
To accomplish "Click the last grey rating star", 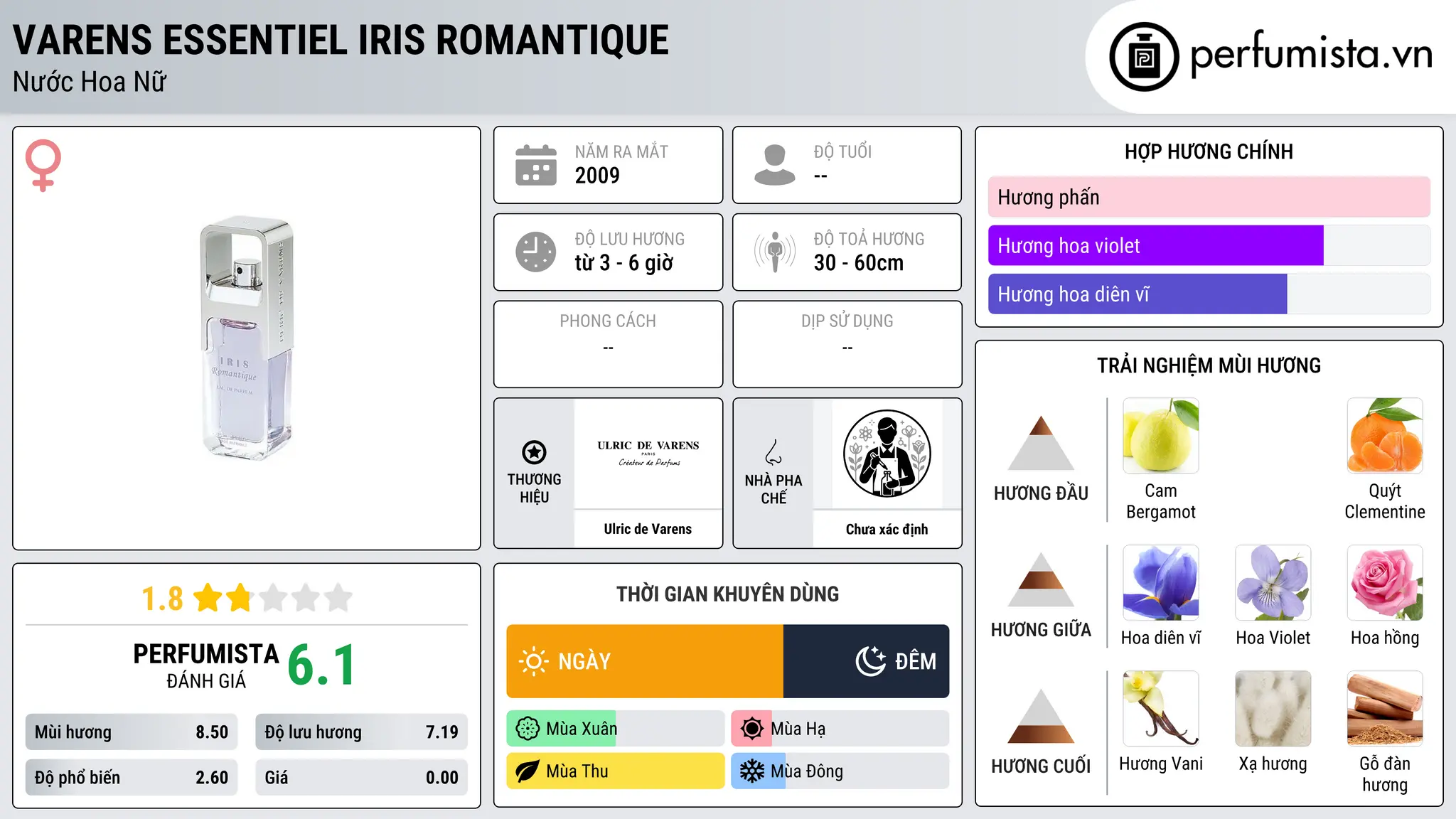I will pos(338,598).
